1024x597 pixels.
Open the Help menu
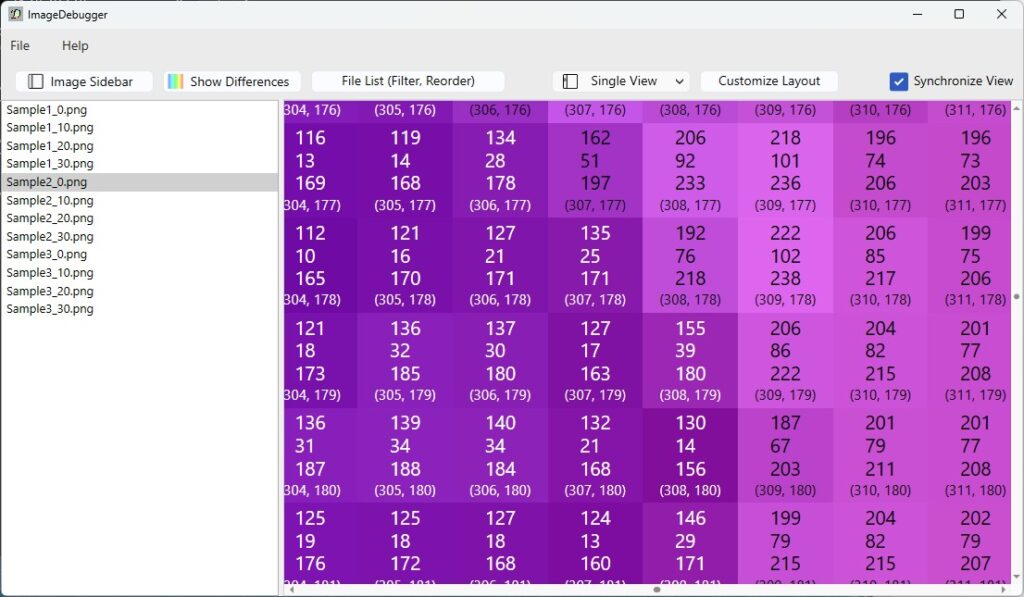(75, 46)
